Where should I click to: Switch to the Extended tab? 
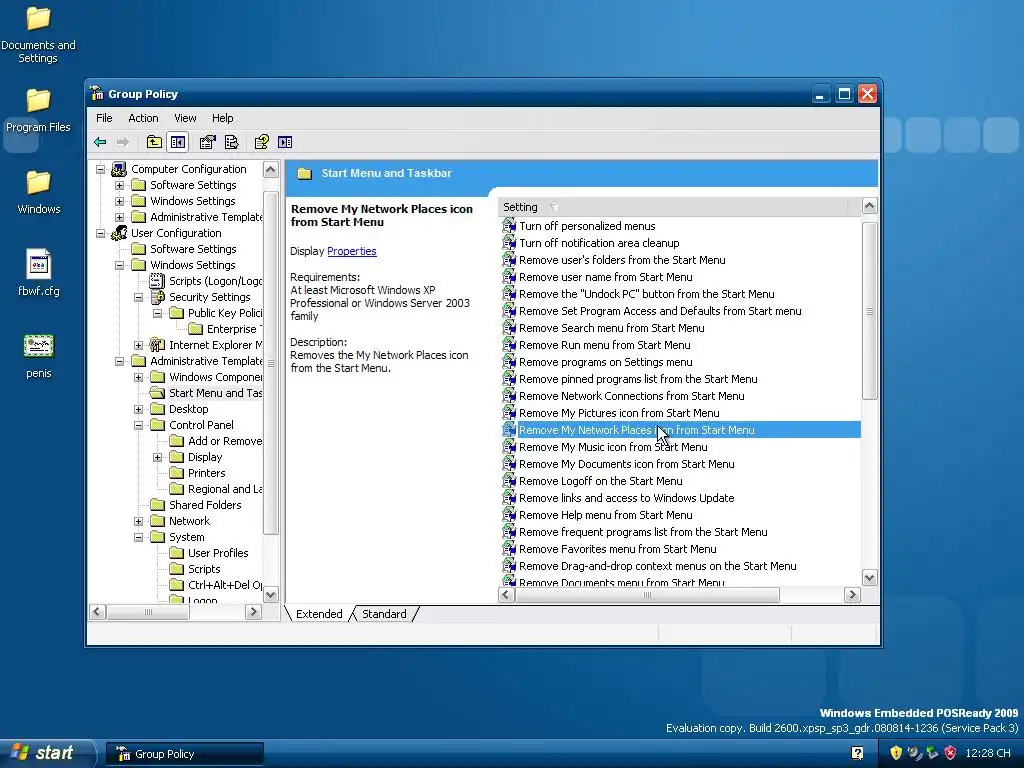319,614
